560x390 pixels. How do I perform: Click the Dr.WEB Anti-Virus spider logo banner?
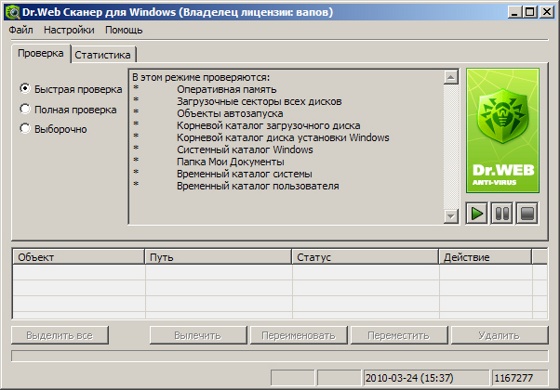(x=502, y=131)
